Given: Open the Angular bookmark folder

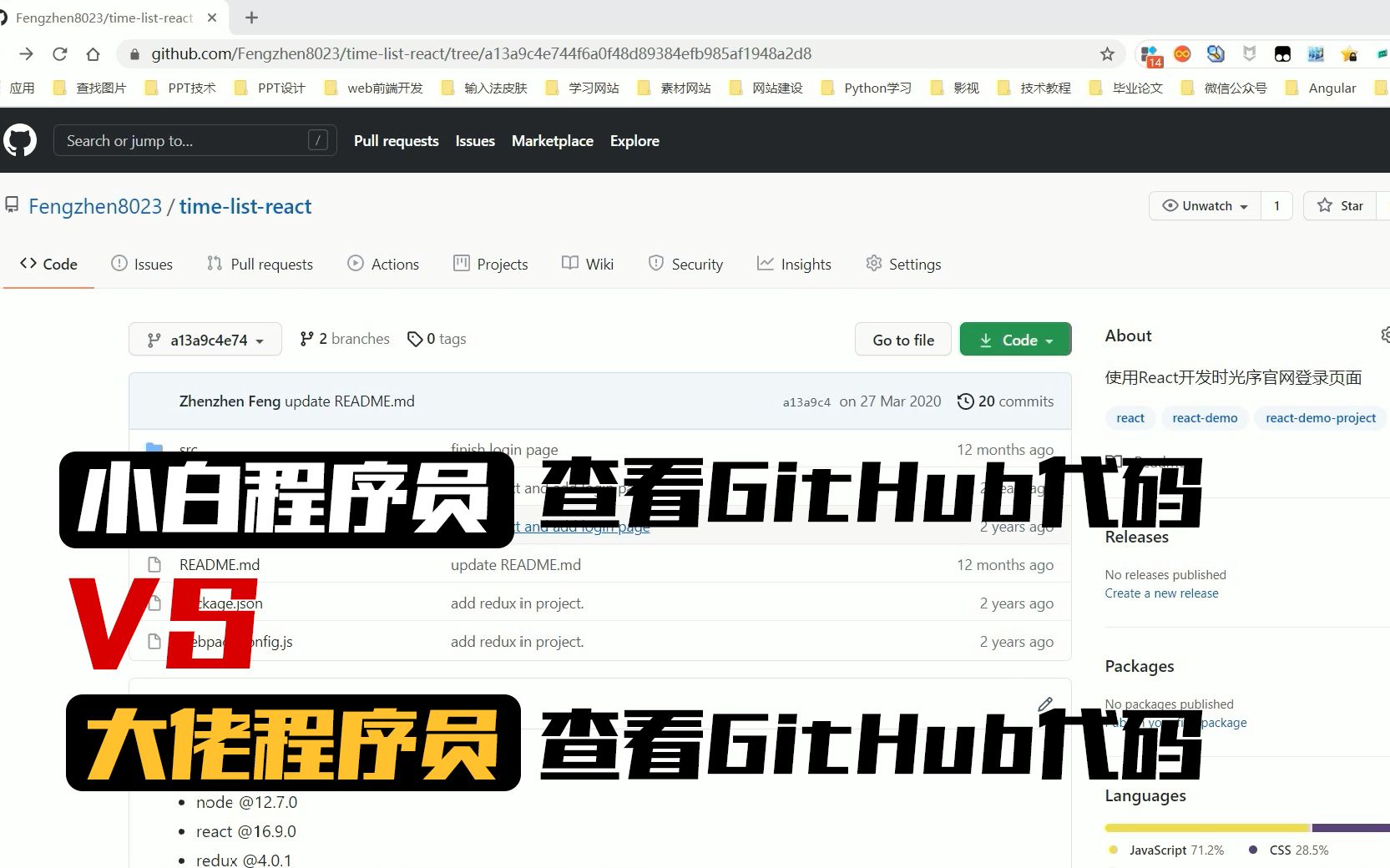Looking at the screenshot, I should point(1321,88).
